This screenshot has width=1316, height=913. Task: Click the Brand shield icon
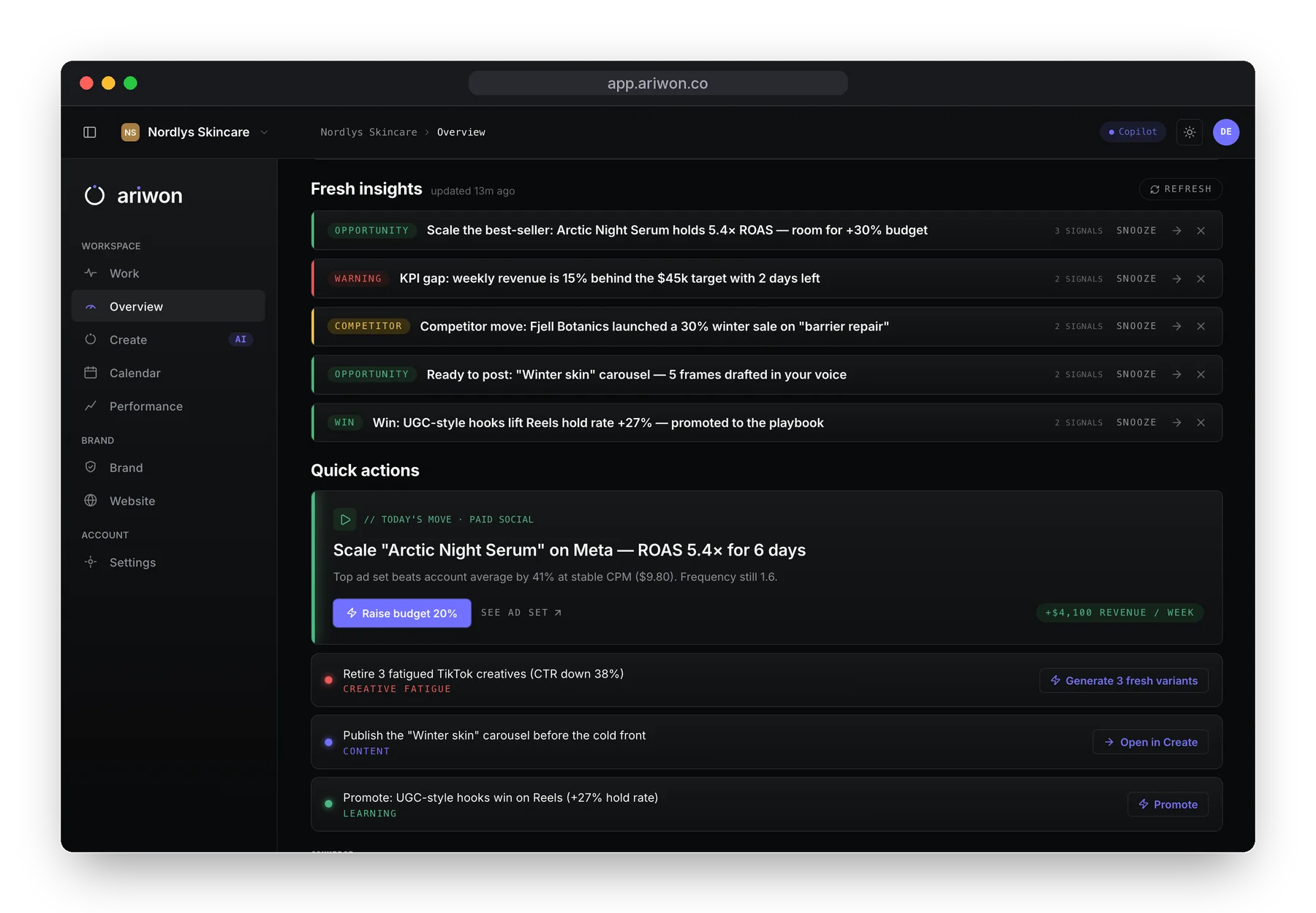click(x=91, y=467)
